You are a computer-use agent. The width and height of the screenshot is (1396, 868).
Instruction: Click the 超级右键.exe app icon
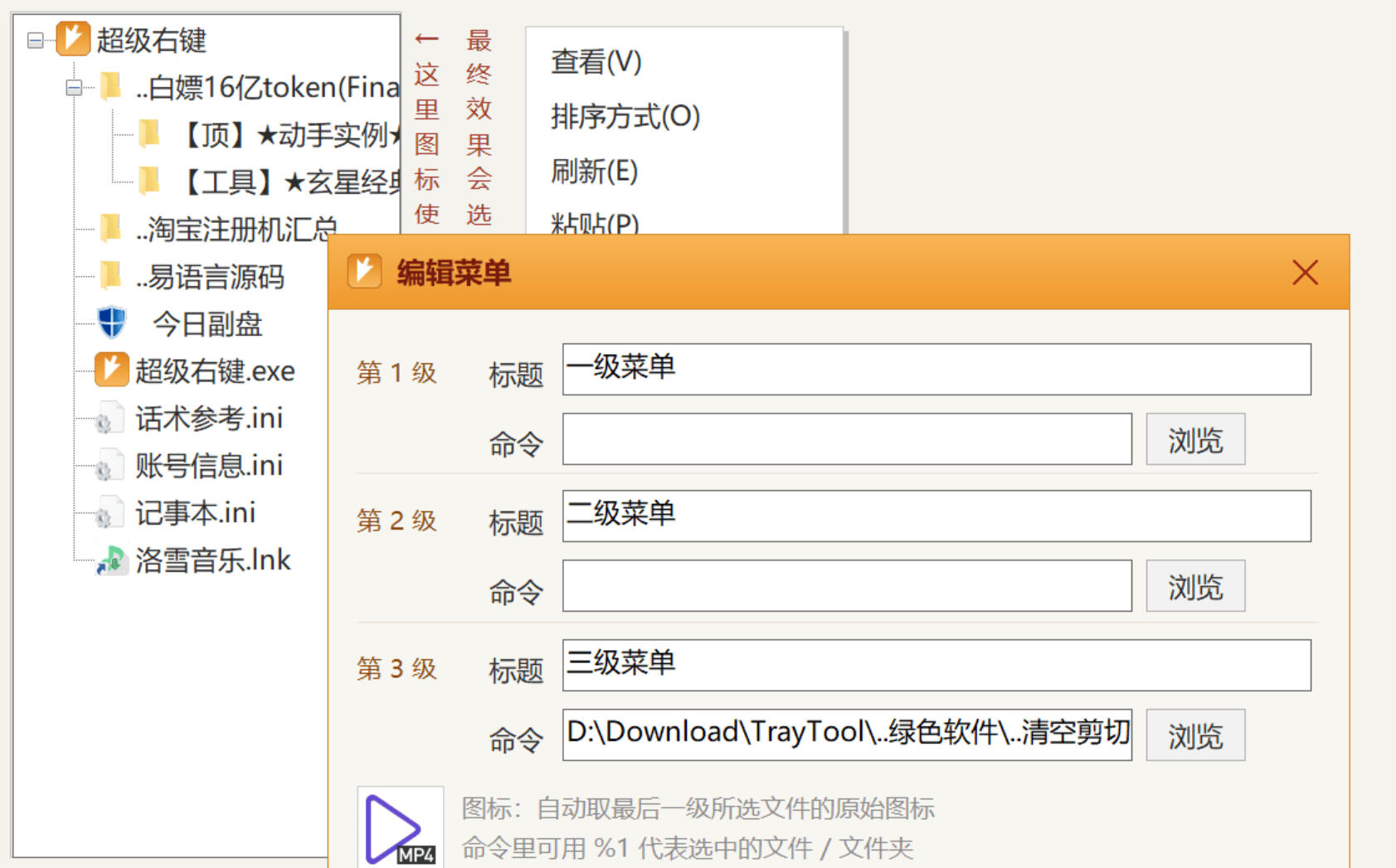click(111, 370)
